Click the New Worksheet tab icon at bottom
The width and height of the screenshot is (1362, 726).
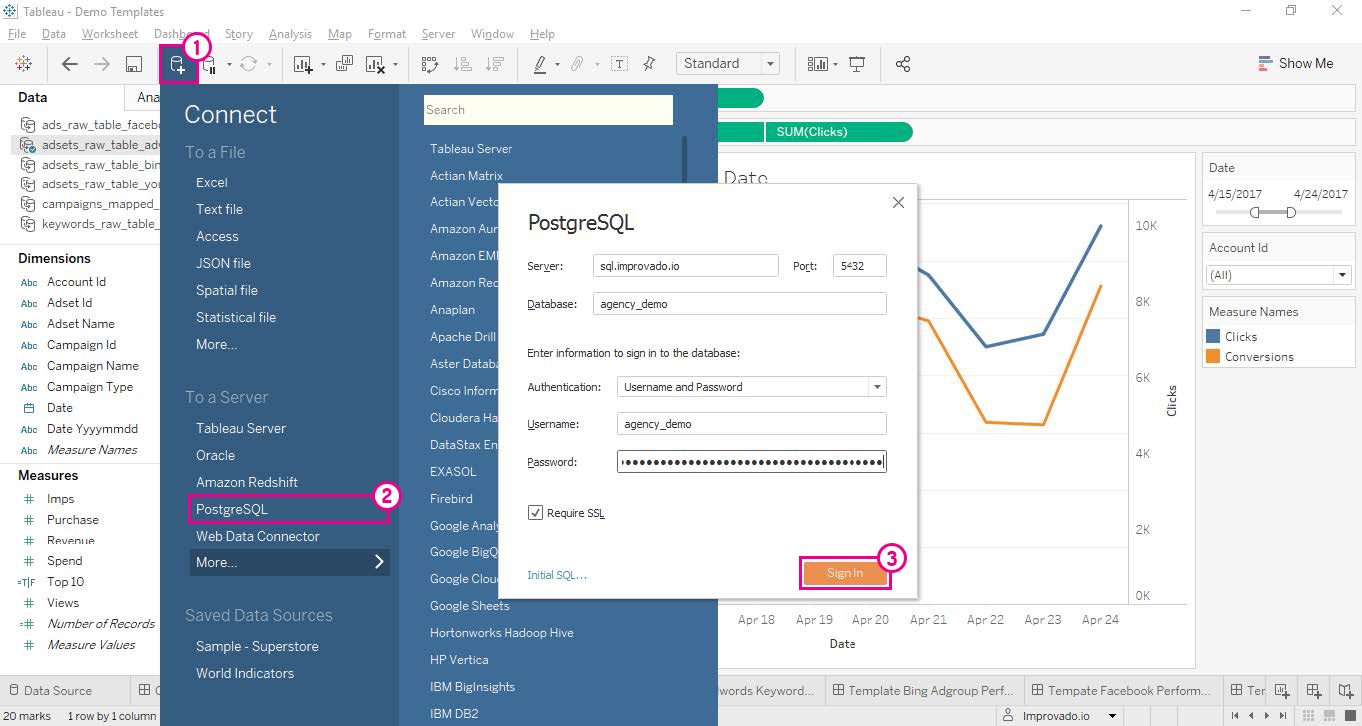click(x=1283, y=690)
